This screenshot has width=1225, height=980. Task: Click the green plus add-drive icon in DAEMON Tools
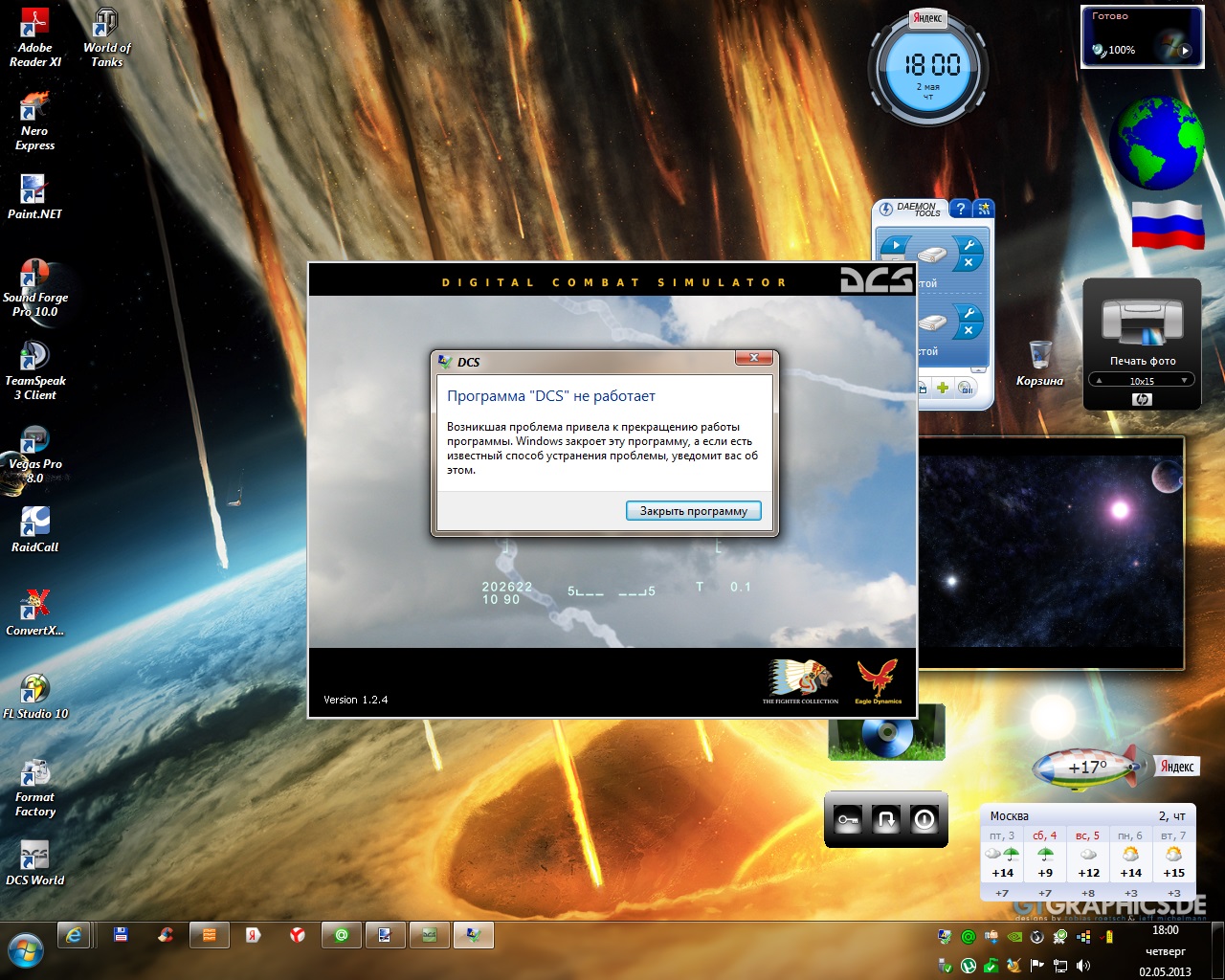point(943,388)
